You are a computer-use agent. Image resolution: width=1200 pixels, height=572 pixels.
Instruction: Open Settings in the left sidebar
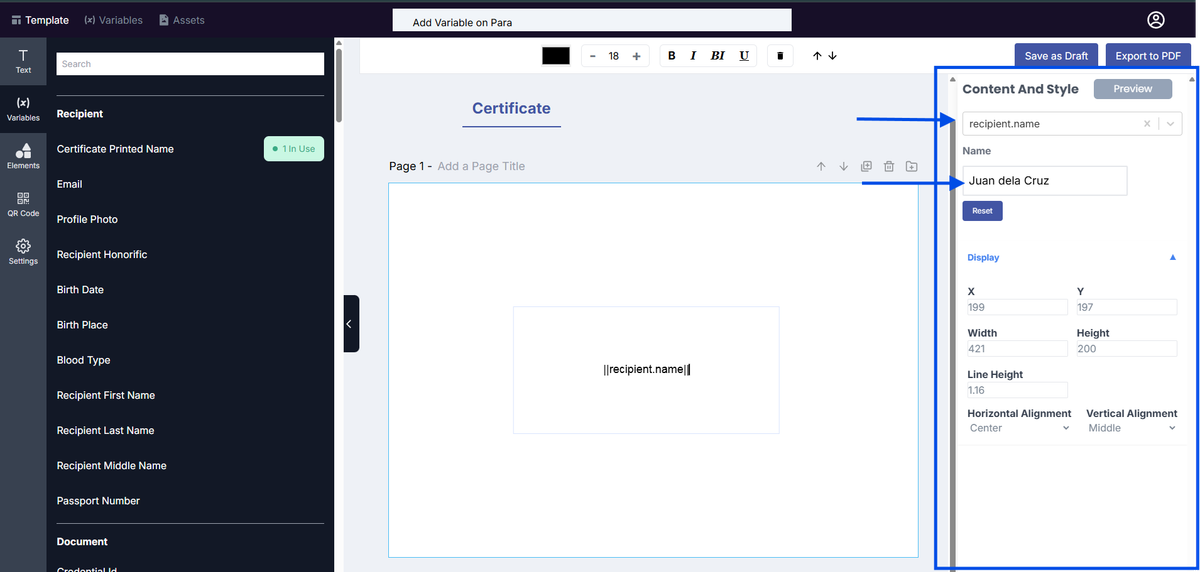click(x=23, y=252)
